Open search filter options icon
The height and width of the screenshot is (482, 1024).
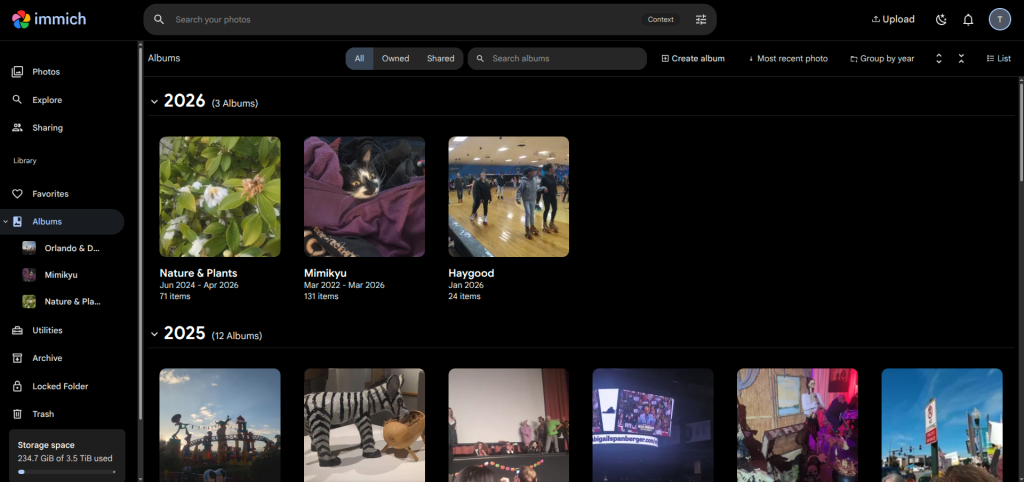pos(701,19)
